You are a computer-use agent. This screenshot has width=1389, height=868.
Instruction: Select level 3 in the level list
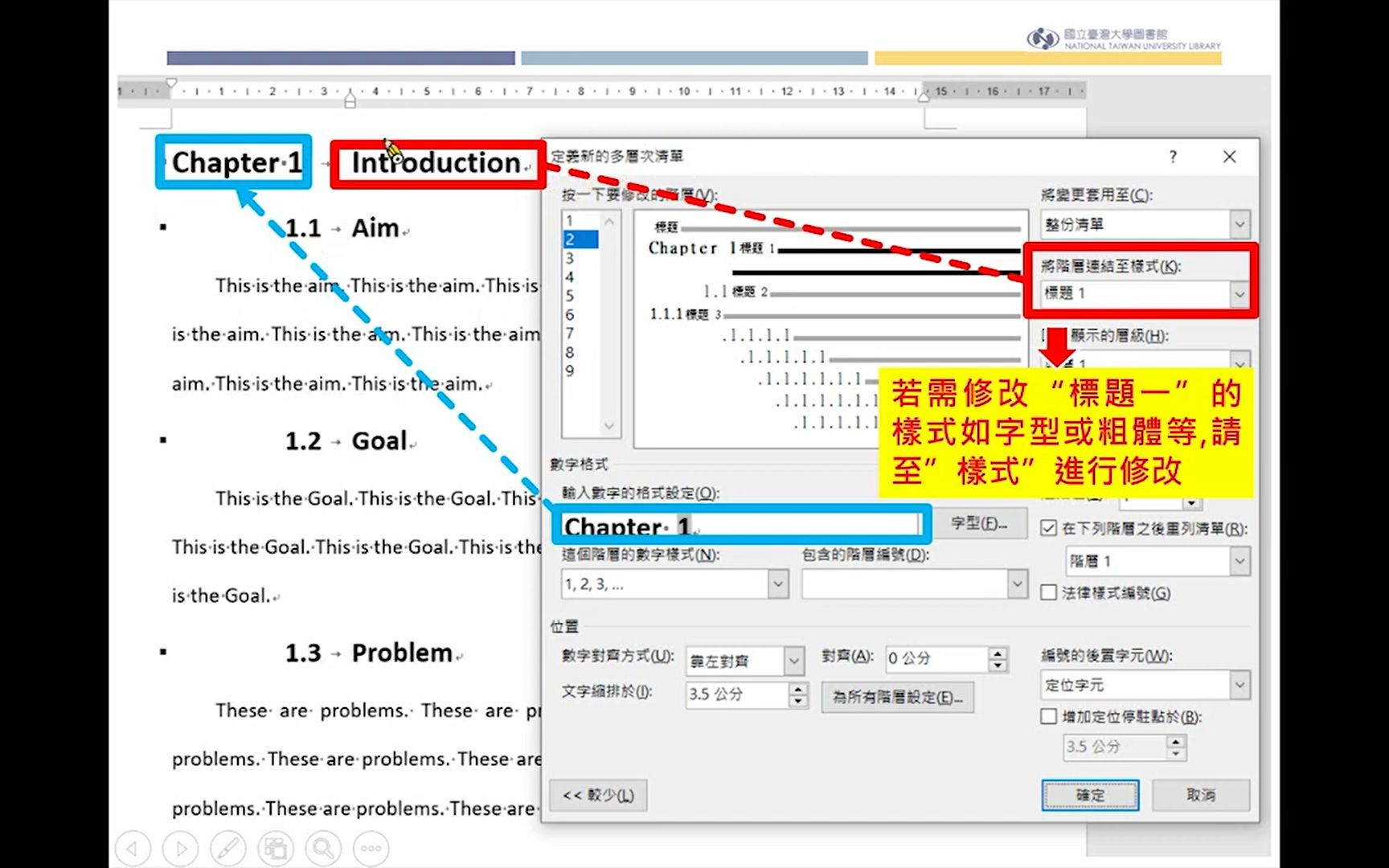click(x=580, y=258)
